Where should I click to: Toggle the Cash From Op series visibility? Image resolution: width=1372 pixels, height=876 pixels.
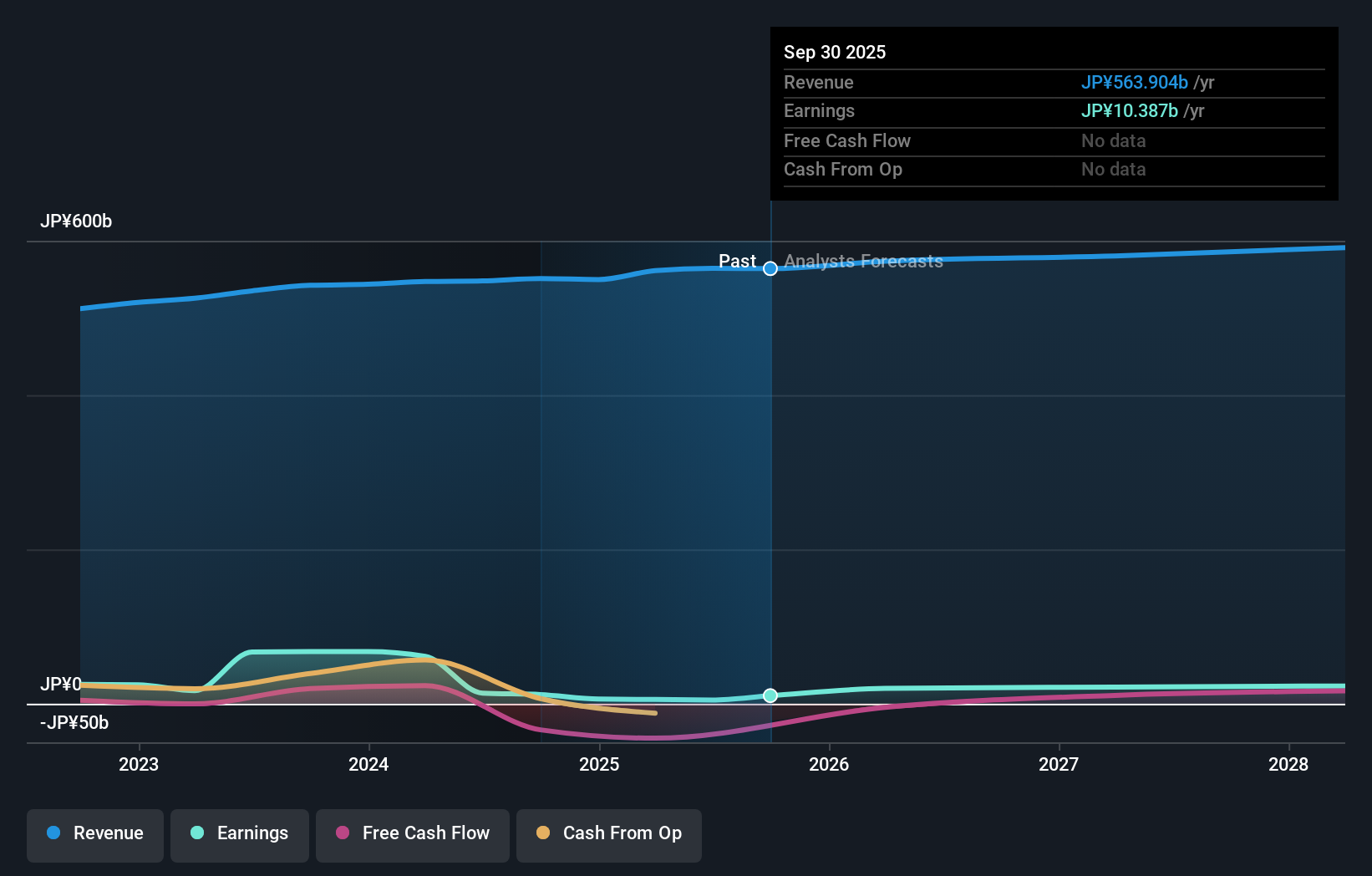[x=608, y=833]
